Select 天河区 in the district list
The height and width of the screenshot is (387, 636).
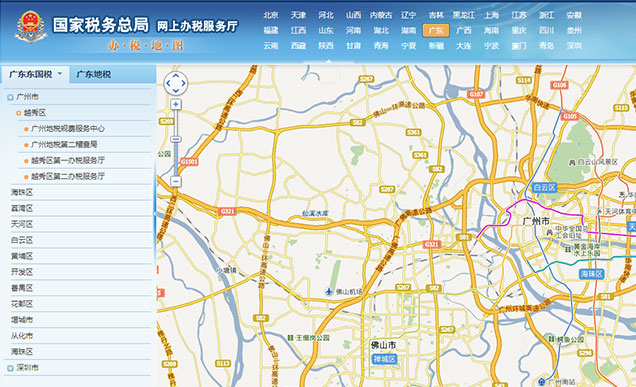point(22,224)
